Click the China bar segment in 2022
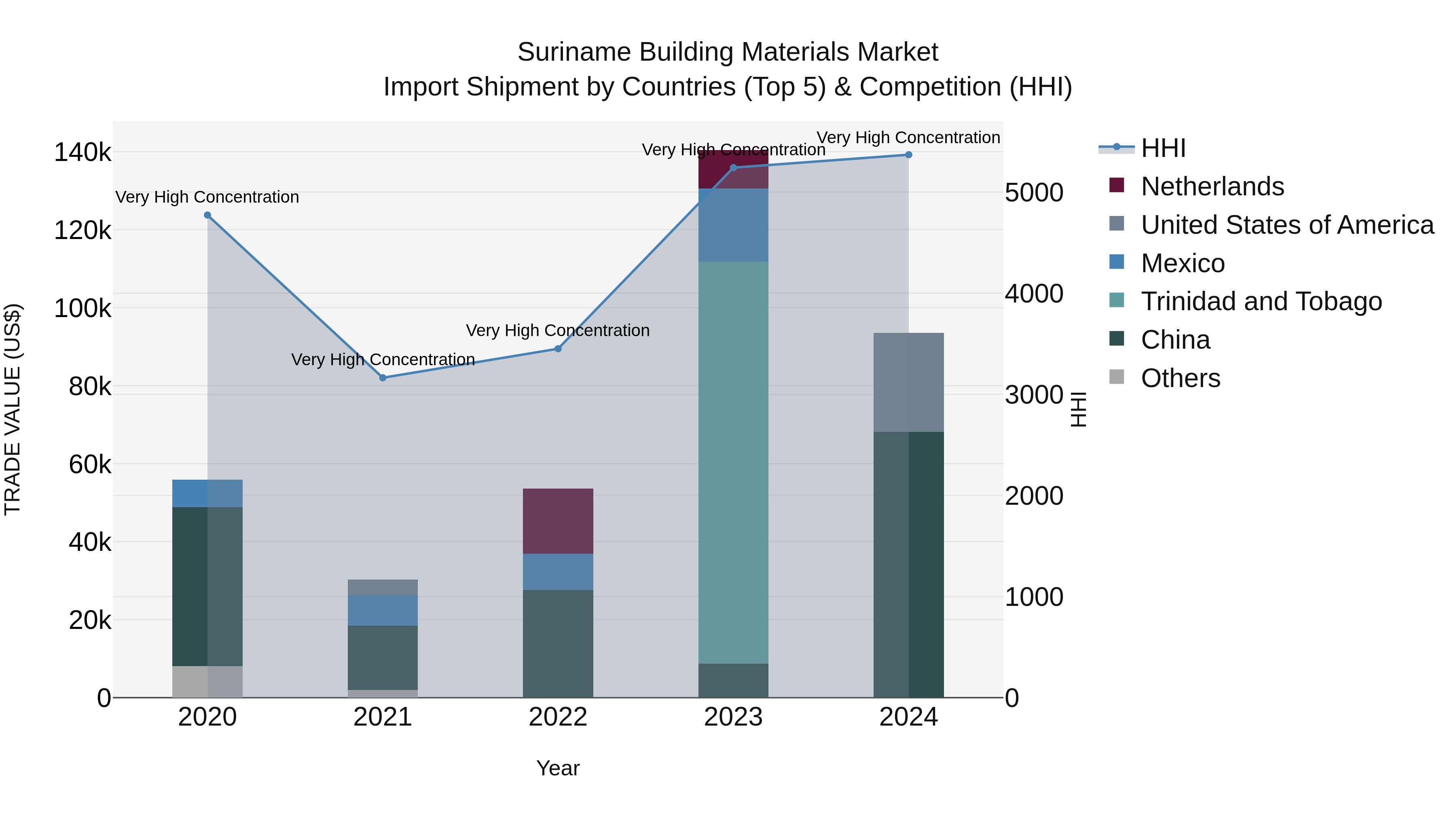Screen dimensions: 1456x819 (558, 644)
